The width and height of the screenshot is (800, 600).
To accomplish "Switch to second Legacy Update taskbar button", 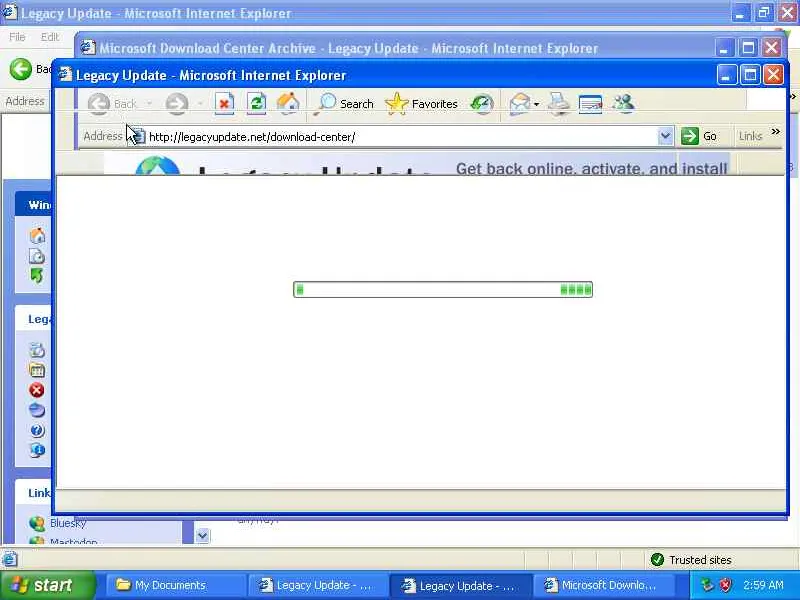I will pos(460,585).
